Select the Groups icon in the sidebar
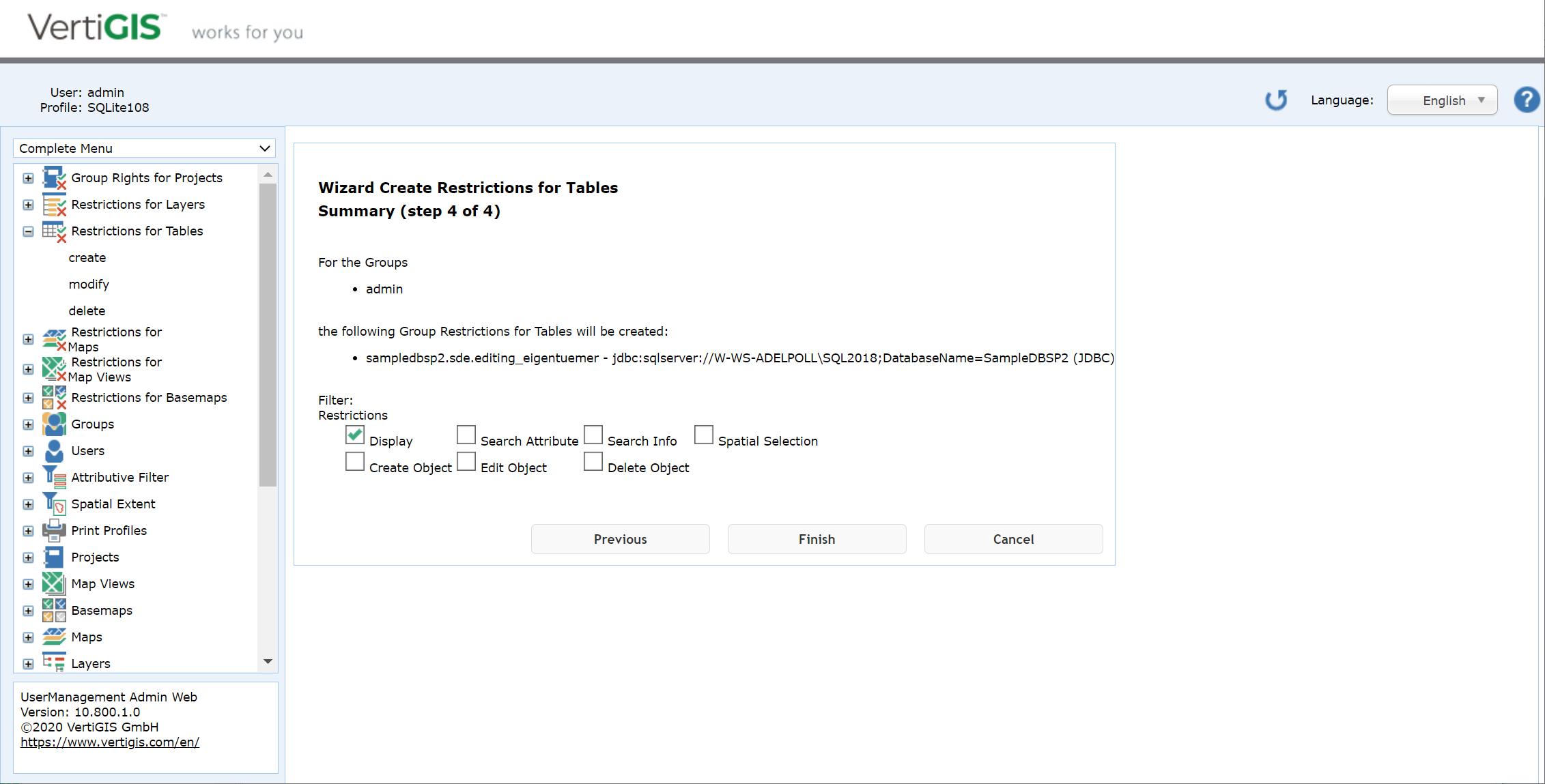This screenshot has height=784, width=1545. click(x=54, y=424)
